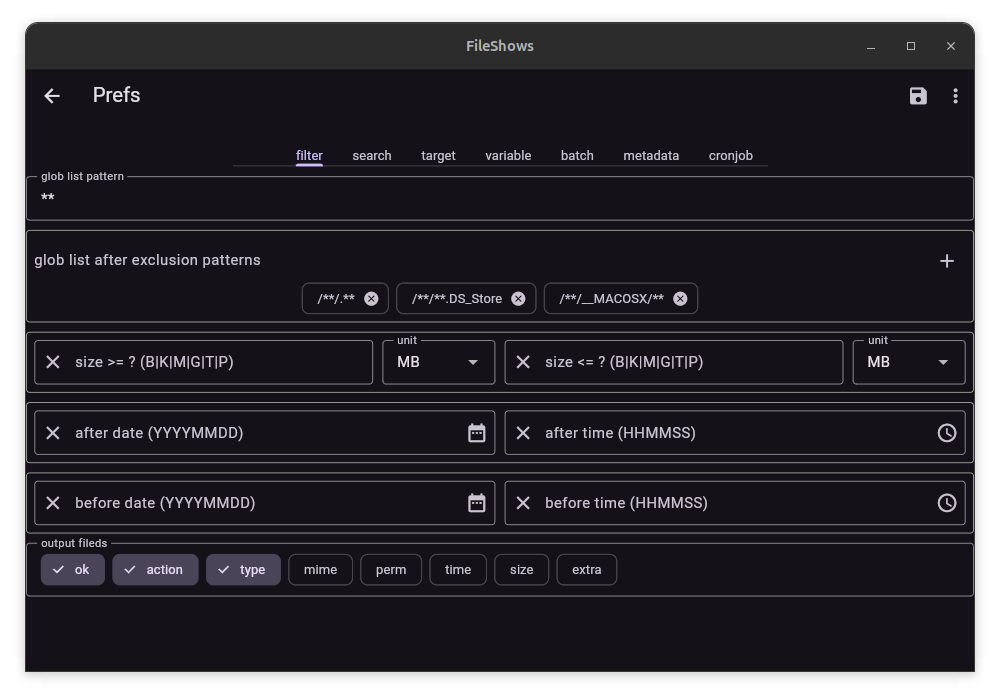Viewport: 1000px width, 700px height.
Task: Remove the /**/.** exclusion chip
Action: 371,299
